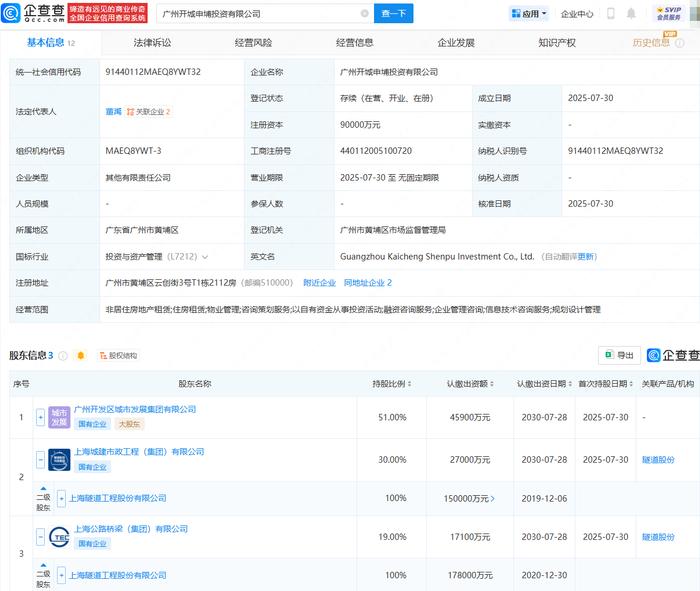Select credit code 91440112MAEQ8YWT32 next to 统一社会信用代码

pos(153,72)
